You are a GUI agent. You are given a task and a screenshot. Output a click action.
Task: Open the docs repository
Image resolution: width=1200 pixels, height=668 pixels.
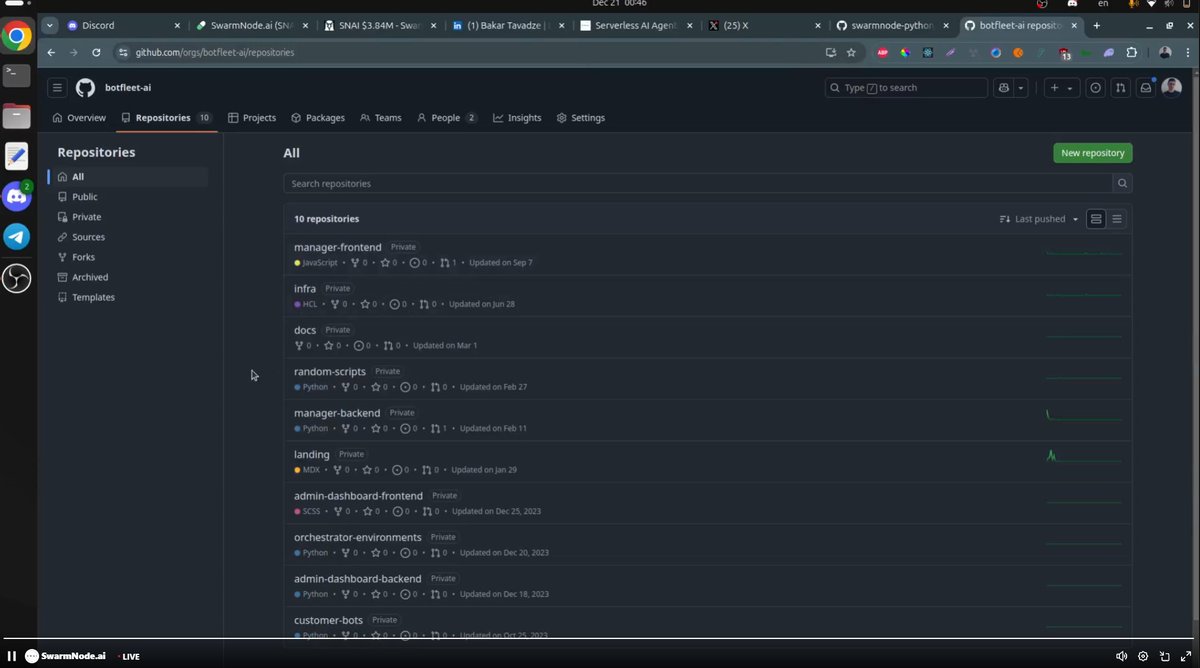(305, 330)
